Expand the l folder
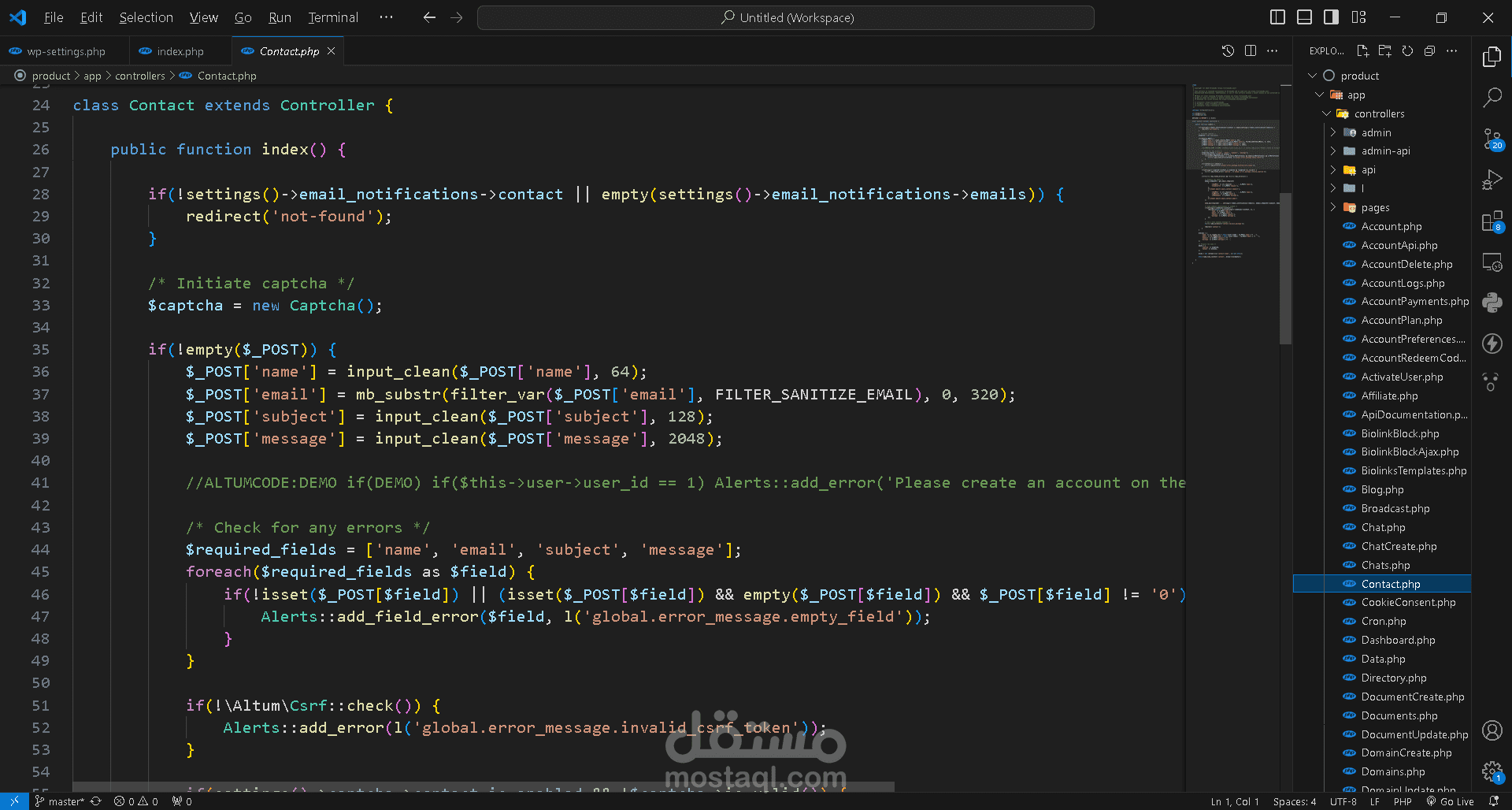The height and width of the screenshot is (810, 1512). point(1333,188)
